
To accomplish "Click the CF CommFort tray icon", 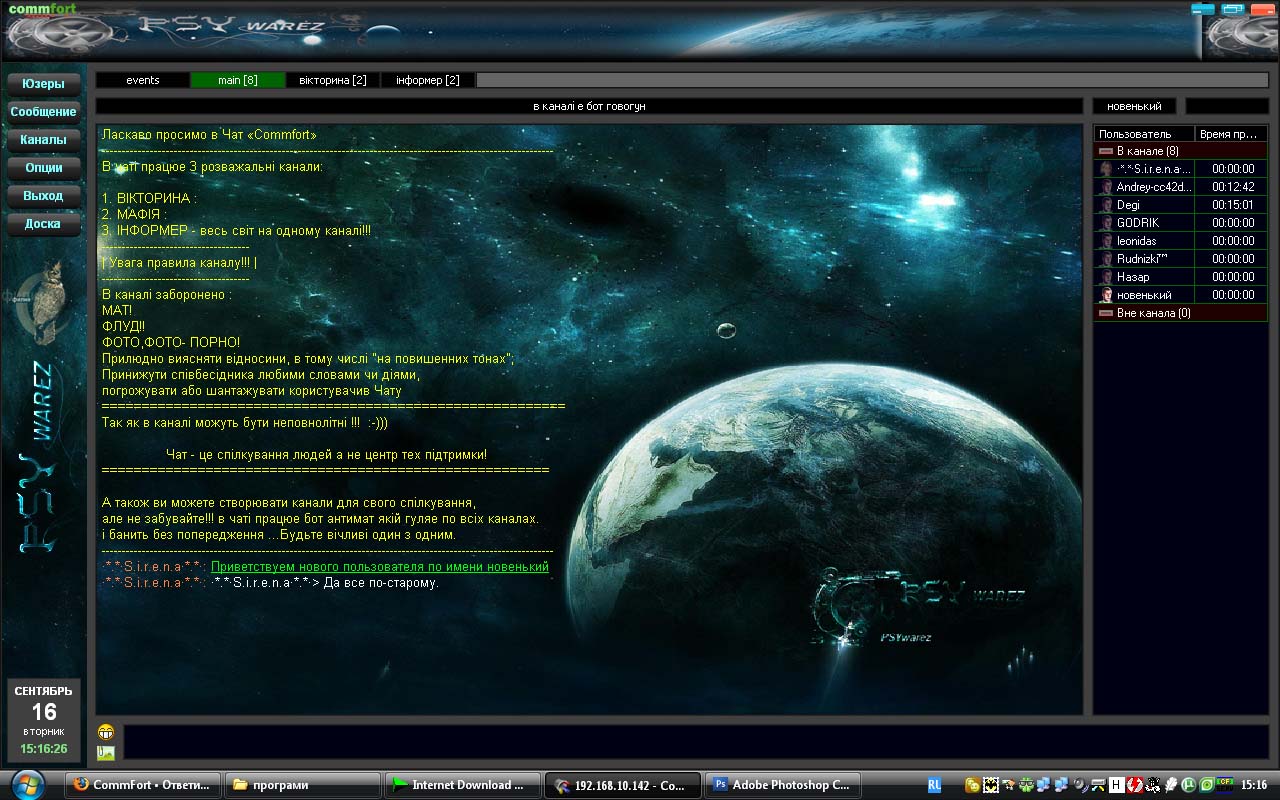I will pos(1225,785).
